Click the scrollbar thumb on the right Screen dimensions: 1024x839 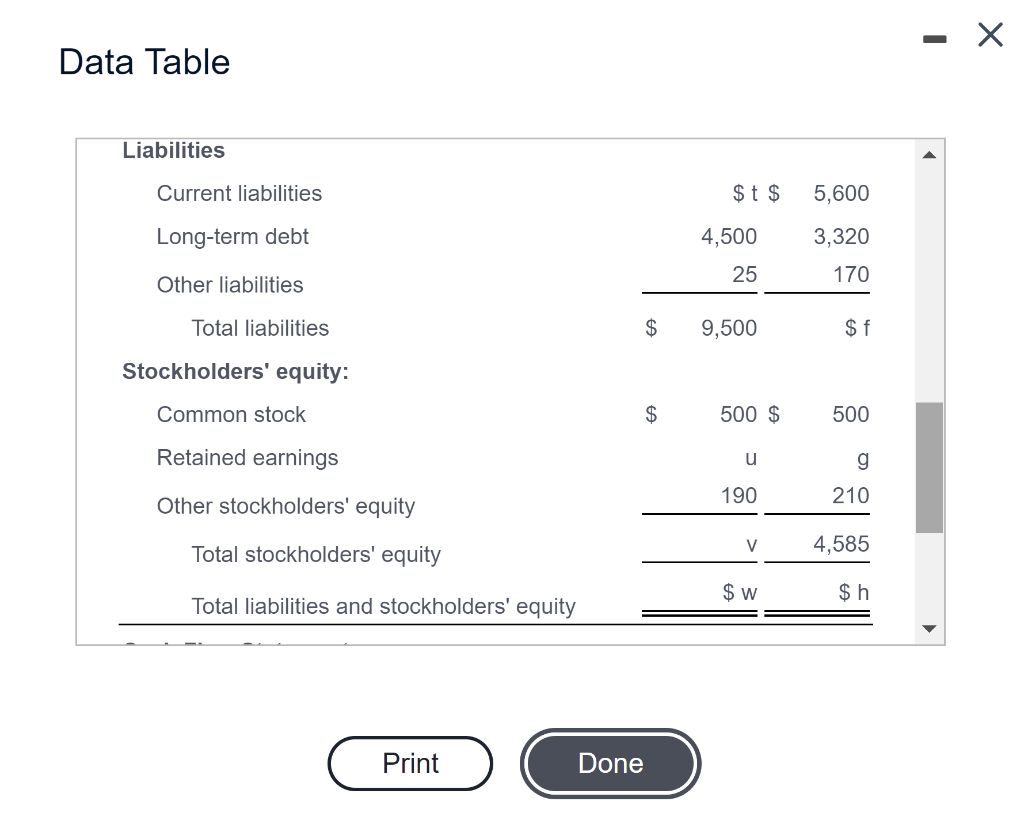pos(929,465)
